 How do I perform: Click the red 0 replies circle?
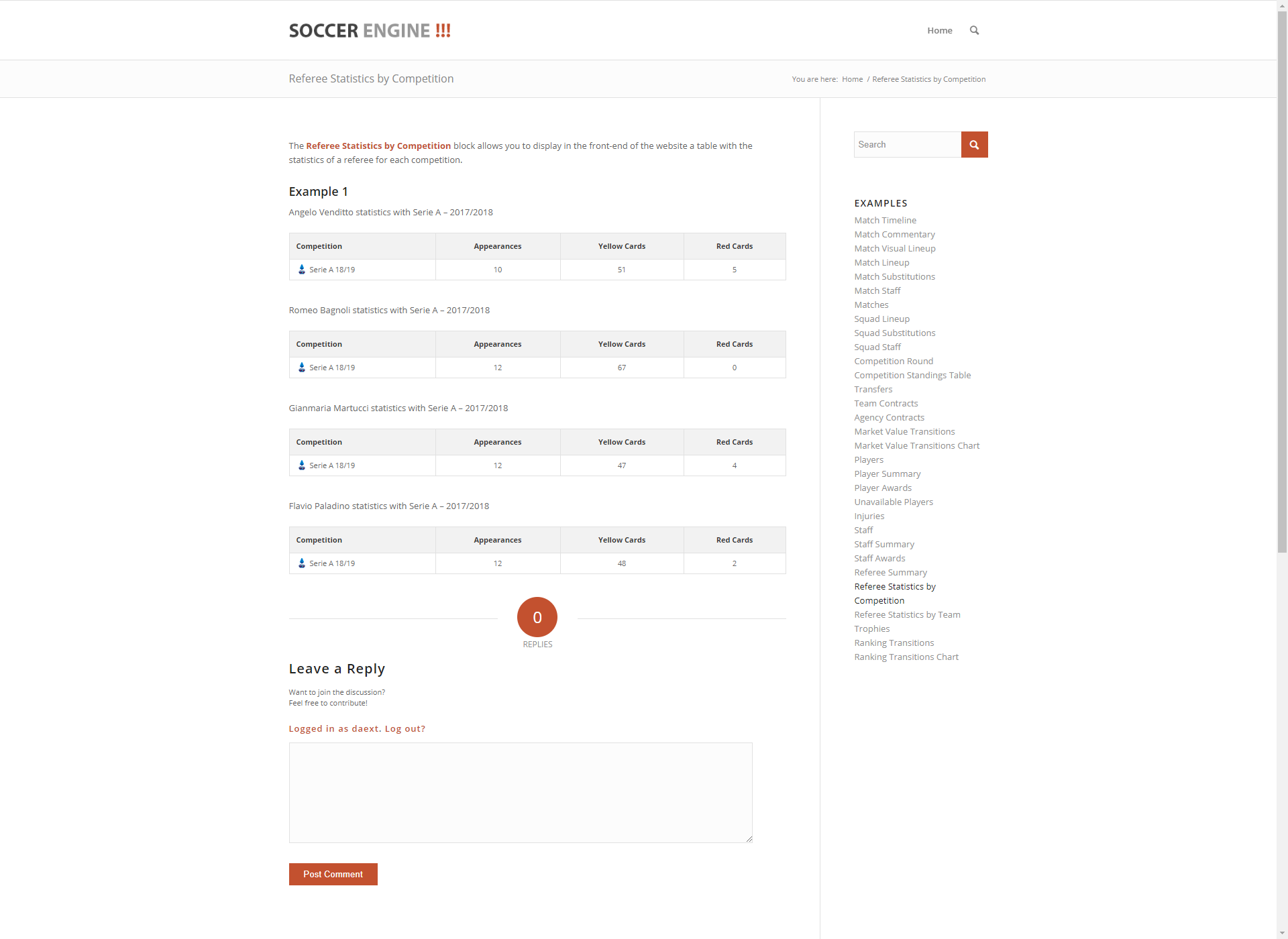click(537, 617)
